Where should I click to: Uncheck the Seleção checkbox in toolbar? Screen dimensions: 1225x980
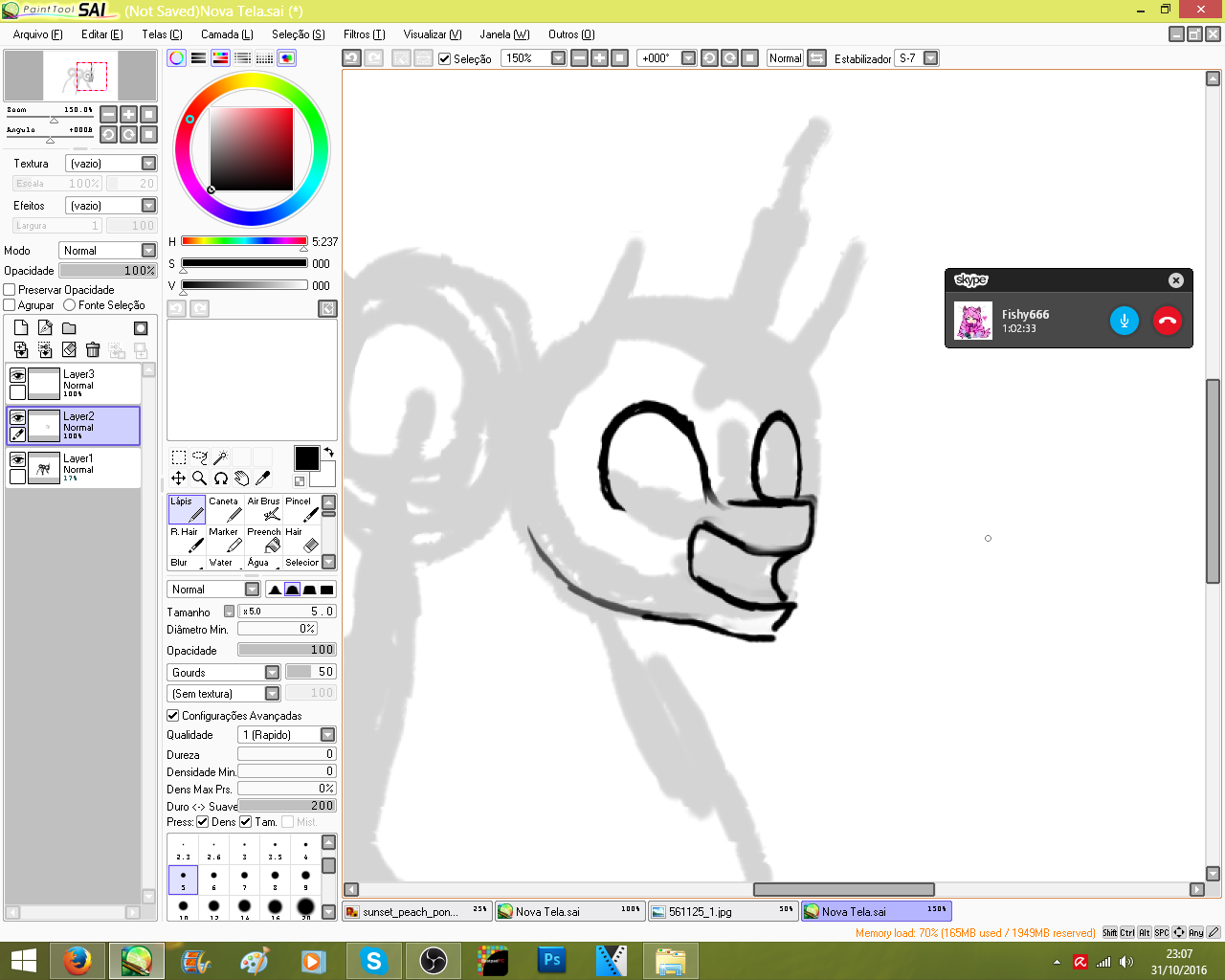coord(445,59)
